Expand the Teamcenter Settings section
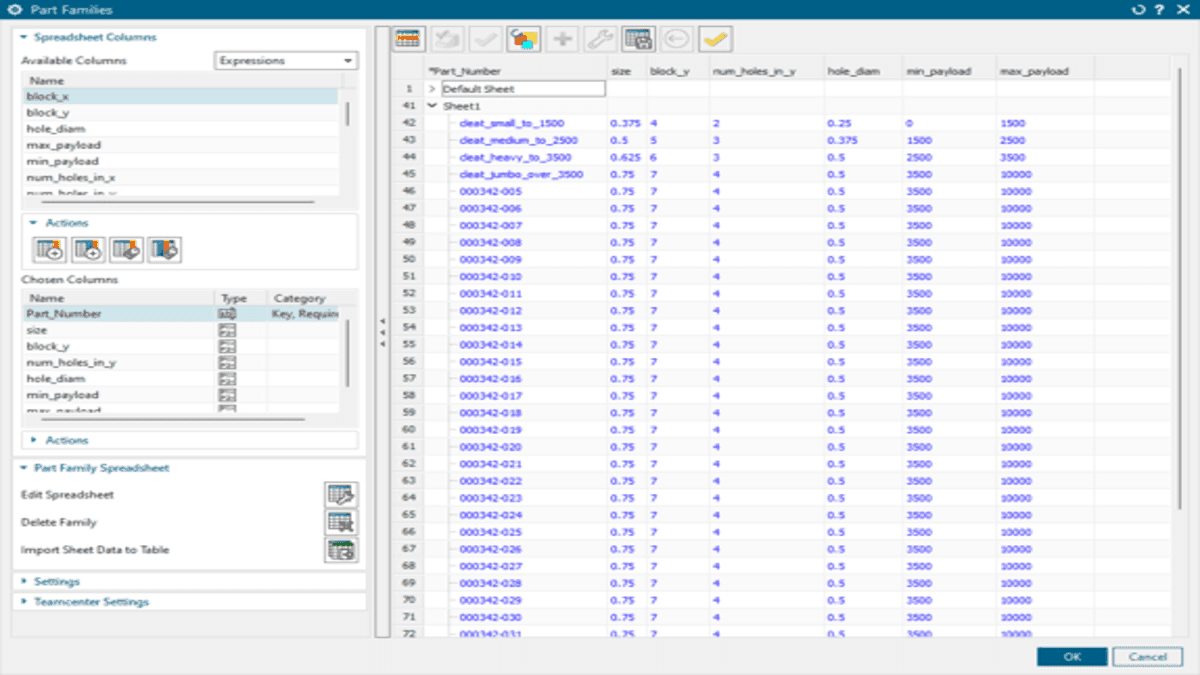The height and width of the screenshot is (675, 1200). click(24, 602)
